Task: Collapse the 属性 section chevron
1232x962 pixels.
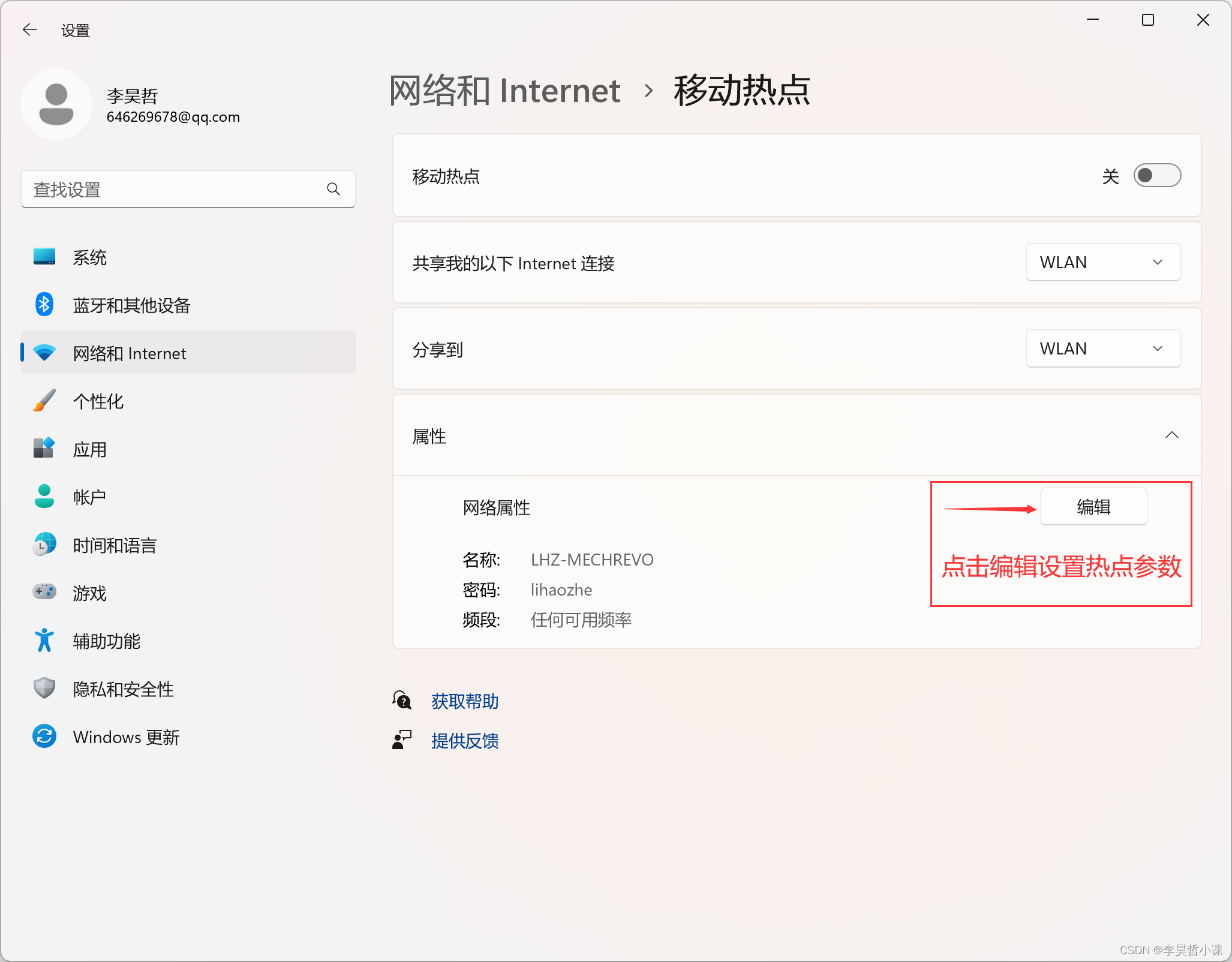Action: [1171, 435]
